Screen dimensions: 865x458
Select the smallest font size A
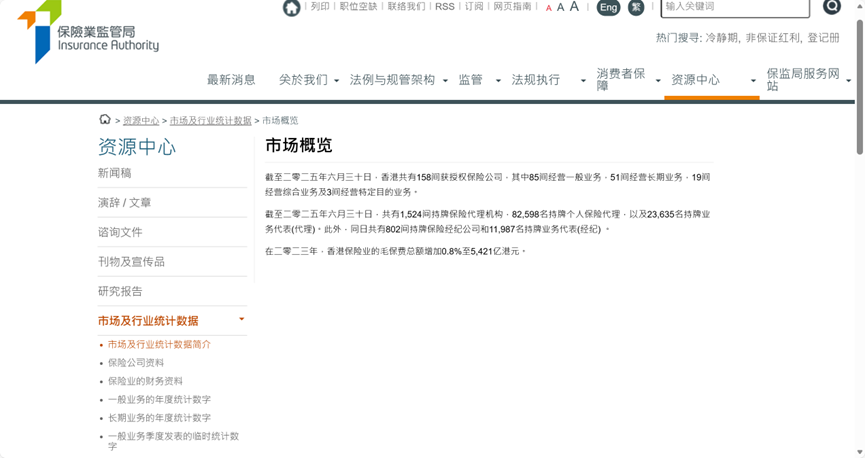tap(548, 8)
